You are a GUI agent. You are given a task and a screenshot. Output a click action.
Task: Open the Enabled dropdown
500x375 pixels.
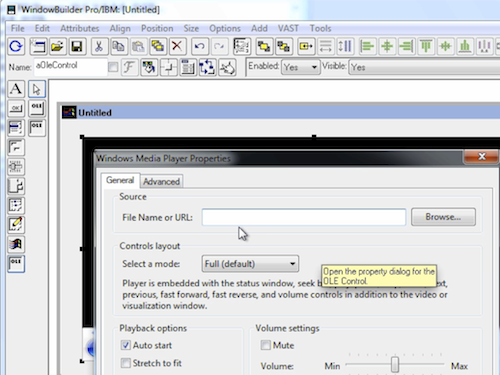tap(300, 67)
